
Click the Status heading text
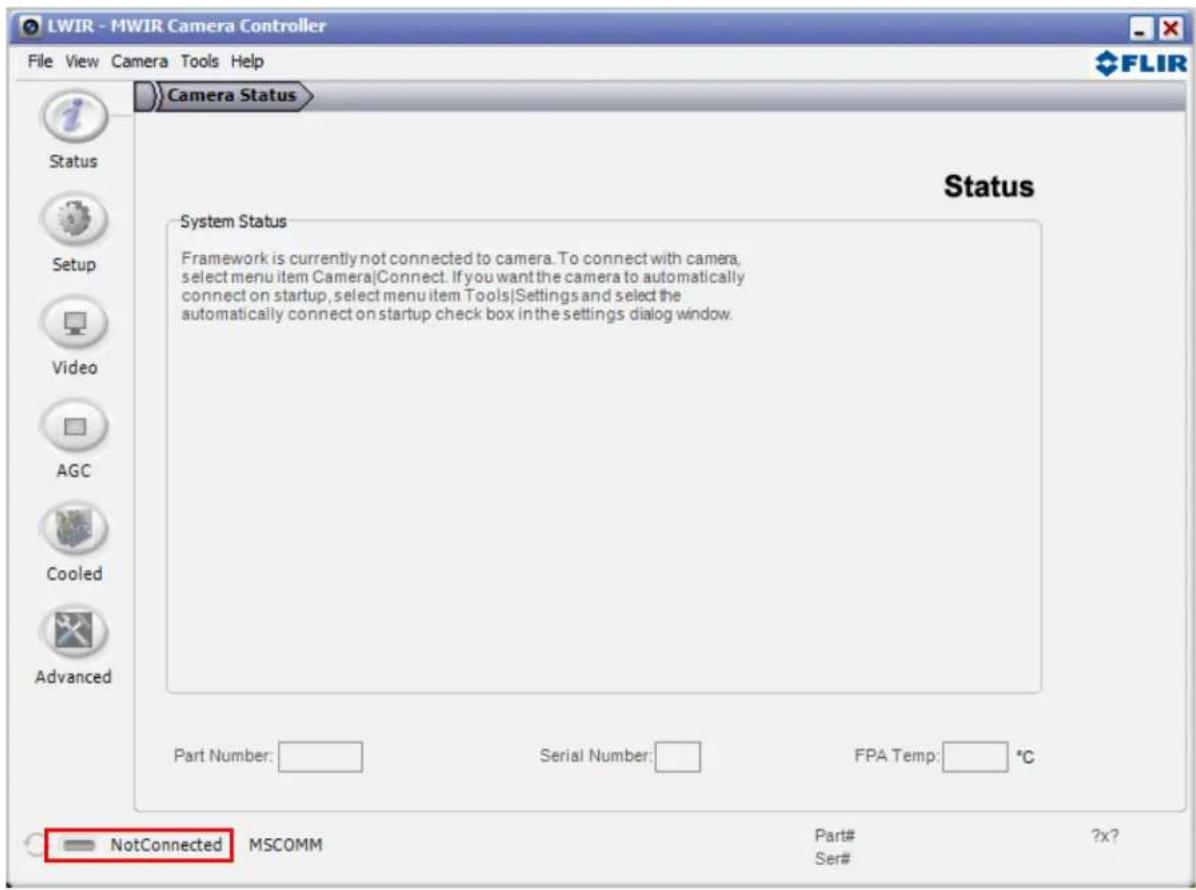pyautogui.click(x=989, y=187)
